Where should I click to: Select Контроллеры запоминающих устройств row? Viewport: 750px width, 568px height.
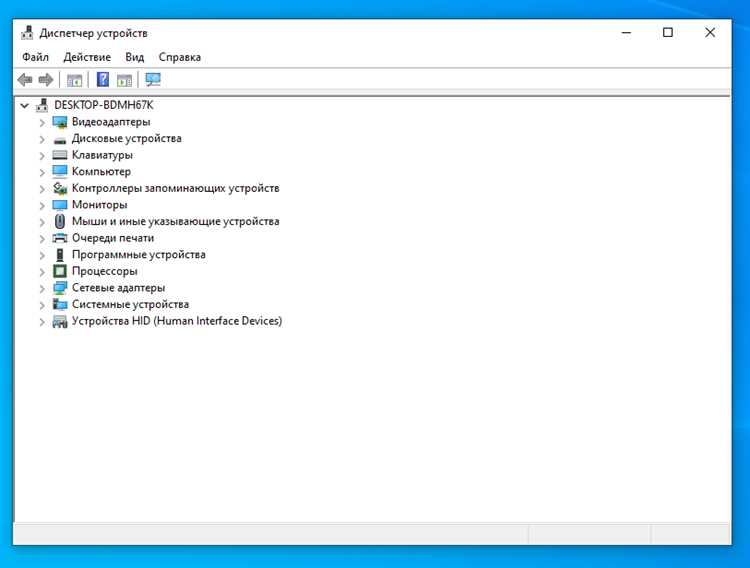pyautogui.click(x=176, y=188)
